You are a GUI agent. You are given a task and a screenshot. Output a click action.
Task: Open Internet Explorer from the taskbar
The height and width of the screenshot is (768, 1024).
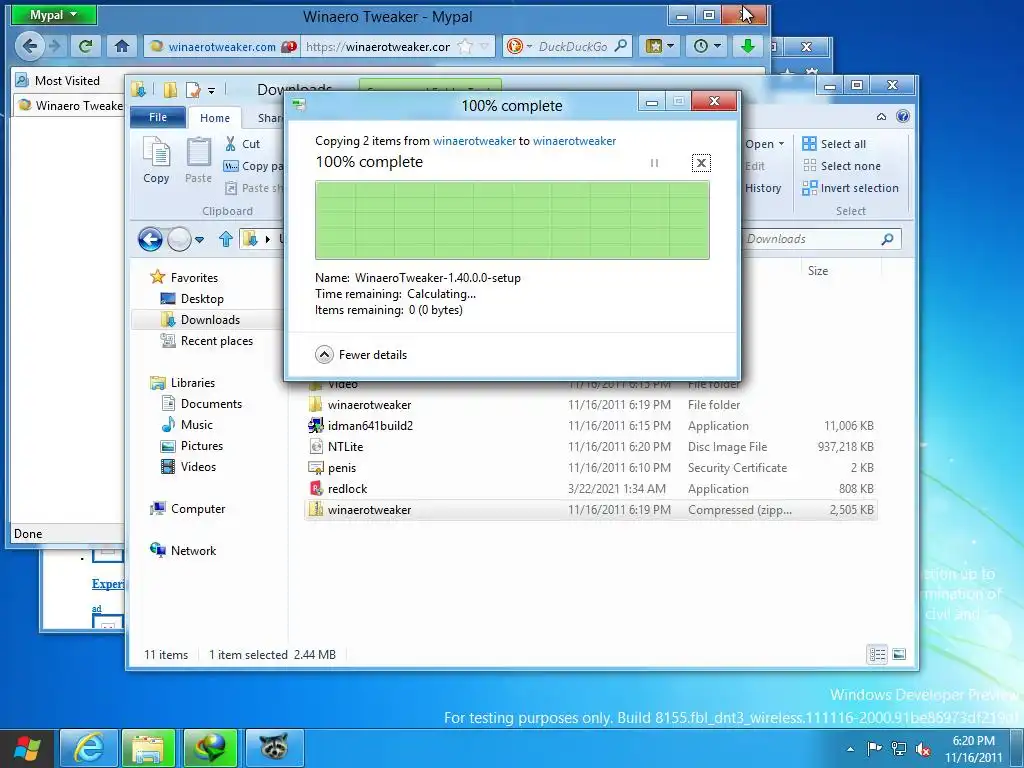pyautogui.click(x=89, y=748)
